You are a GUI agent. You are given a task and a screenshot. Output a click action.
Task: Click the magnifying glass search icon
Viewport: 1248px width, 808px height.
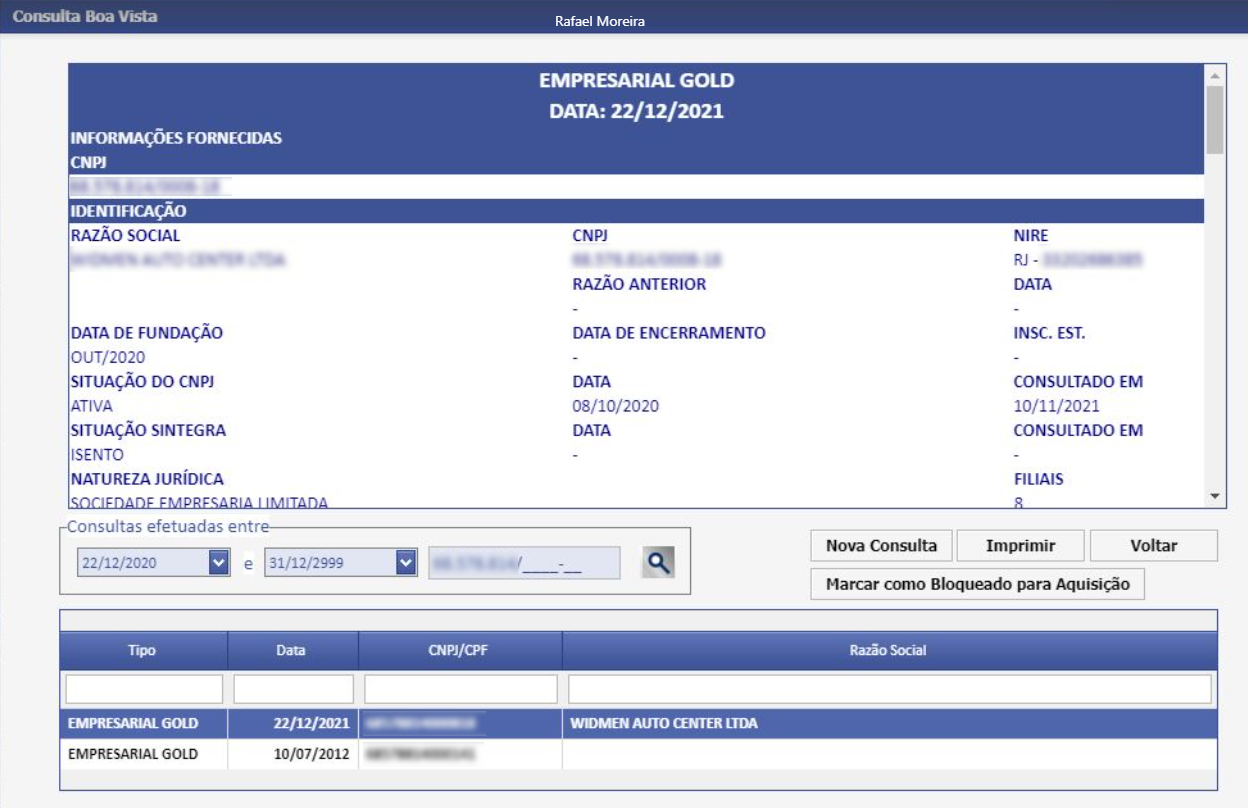[x=657, y=563]
